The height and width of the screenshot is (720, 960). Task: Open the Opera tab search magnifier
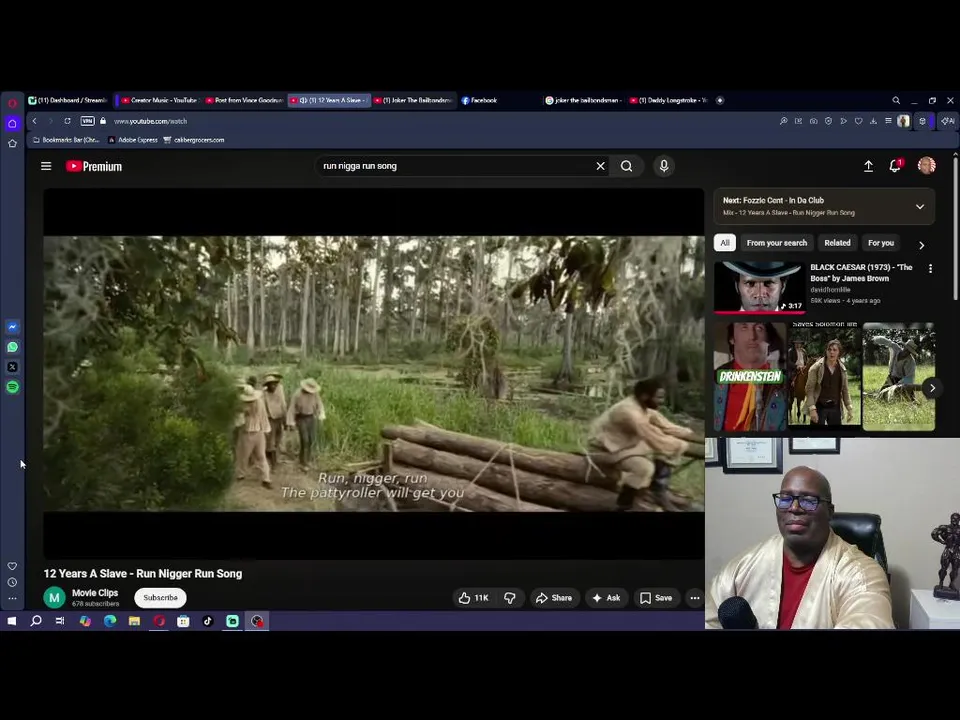point(896,100)
